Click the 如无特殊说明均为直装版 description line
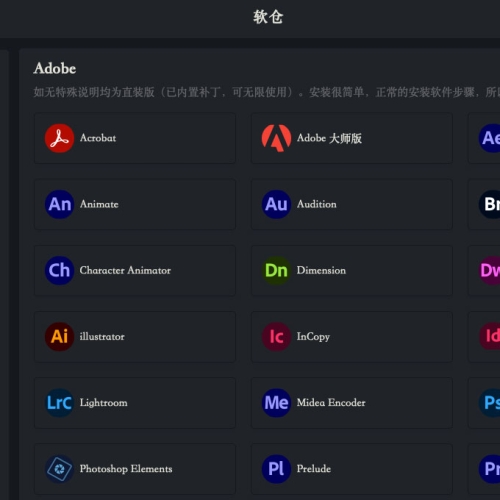Image resolution: width=500 pixels, height=500 pixels. click(267, 92)
